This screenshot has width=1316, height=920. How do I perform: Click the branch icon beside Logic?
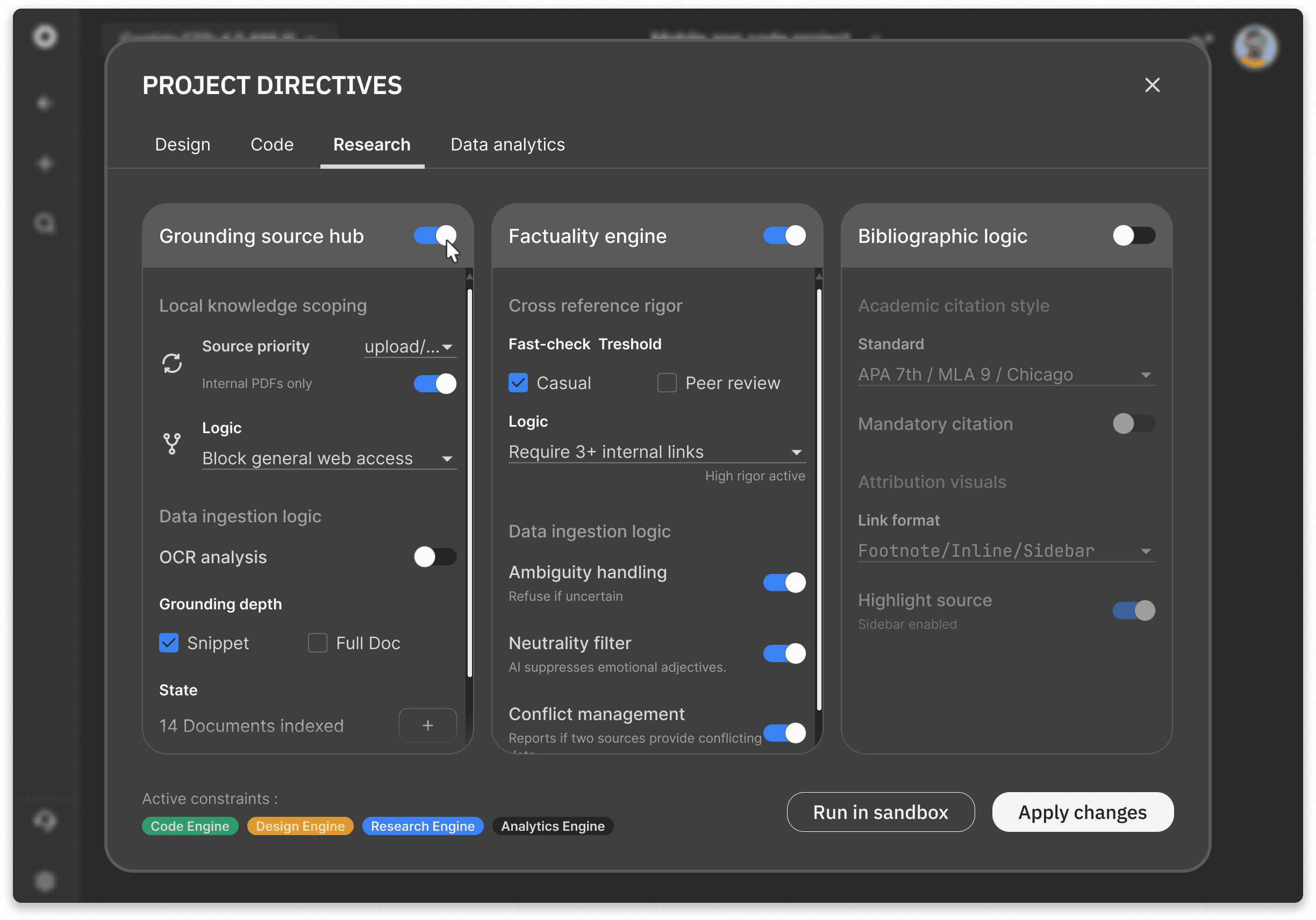coord(172,443)
